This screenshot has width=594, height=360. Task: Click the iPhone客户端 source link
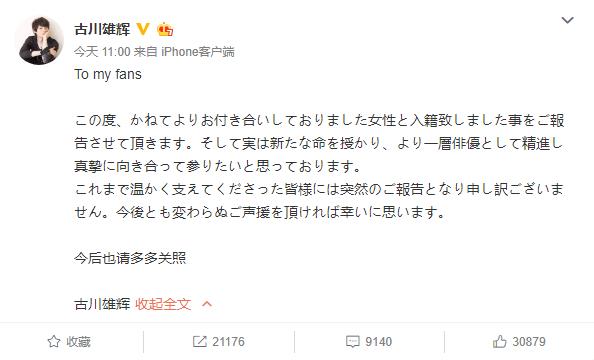point(198,52)
